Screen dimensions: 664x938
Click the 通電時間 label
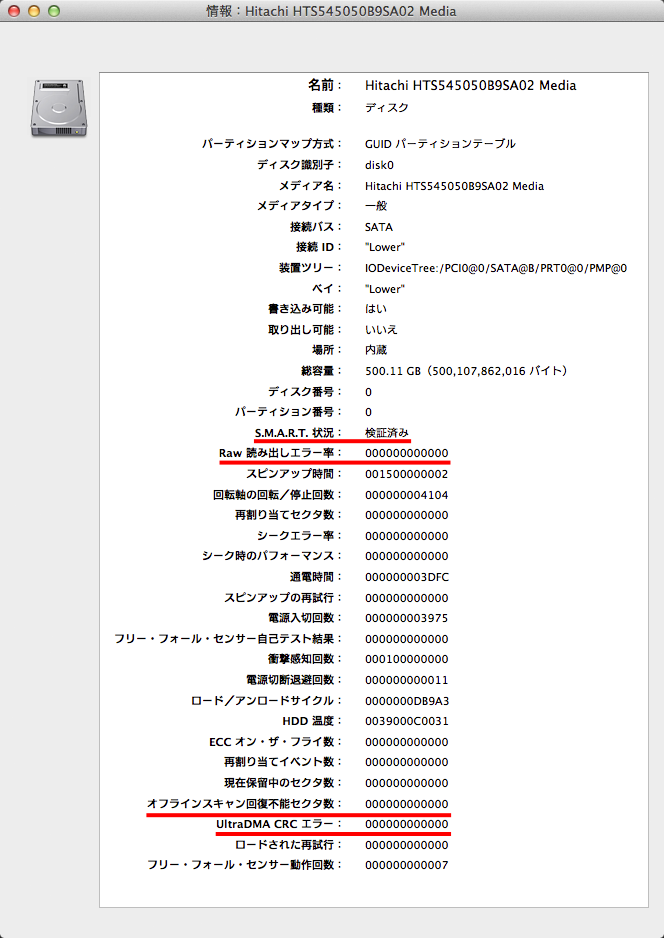(x=316, y=577)
